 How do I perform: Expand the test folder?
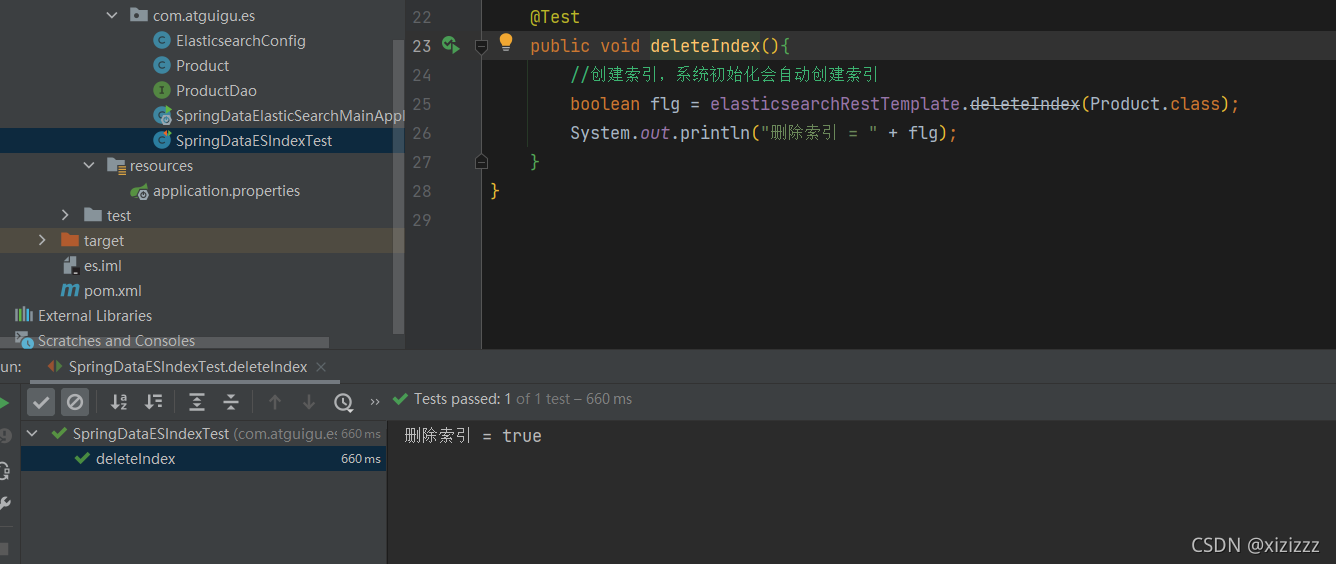click(x=65, y=216)
